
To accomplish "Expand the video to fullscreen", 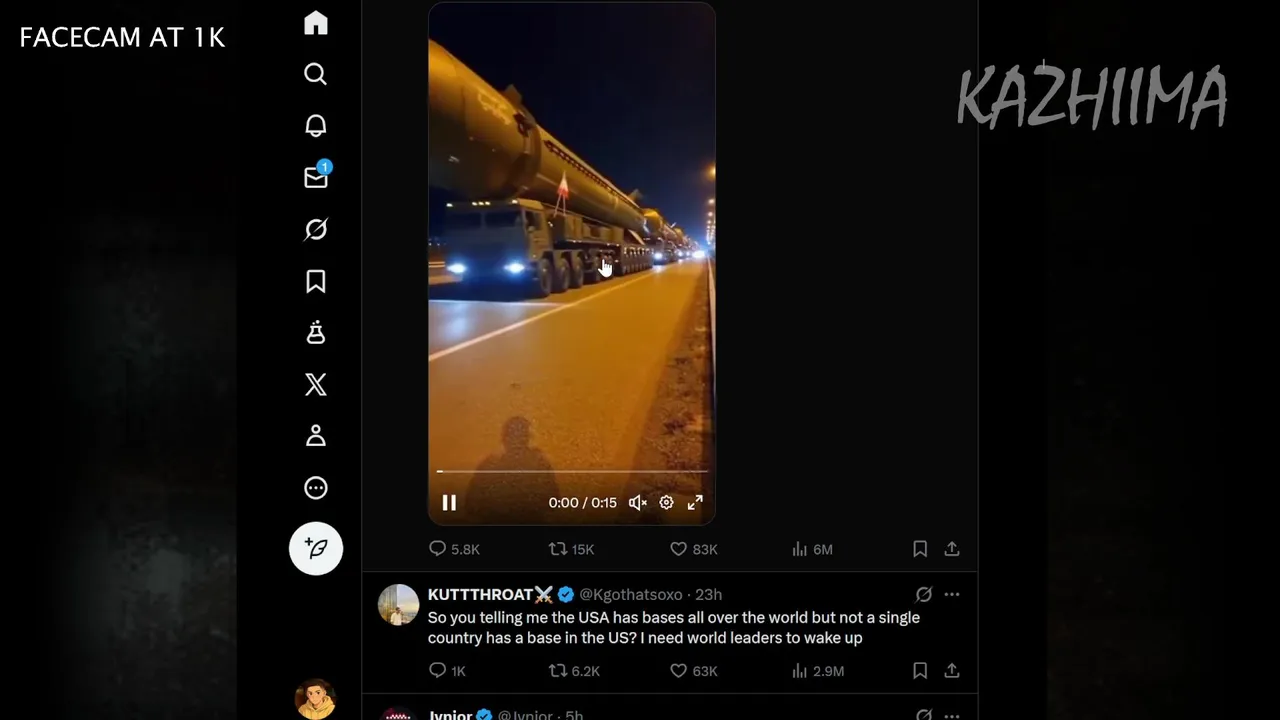I will (695, 503).
